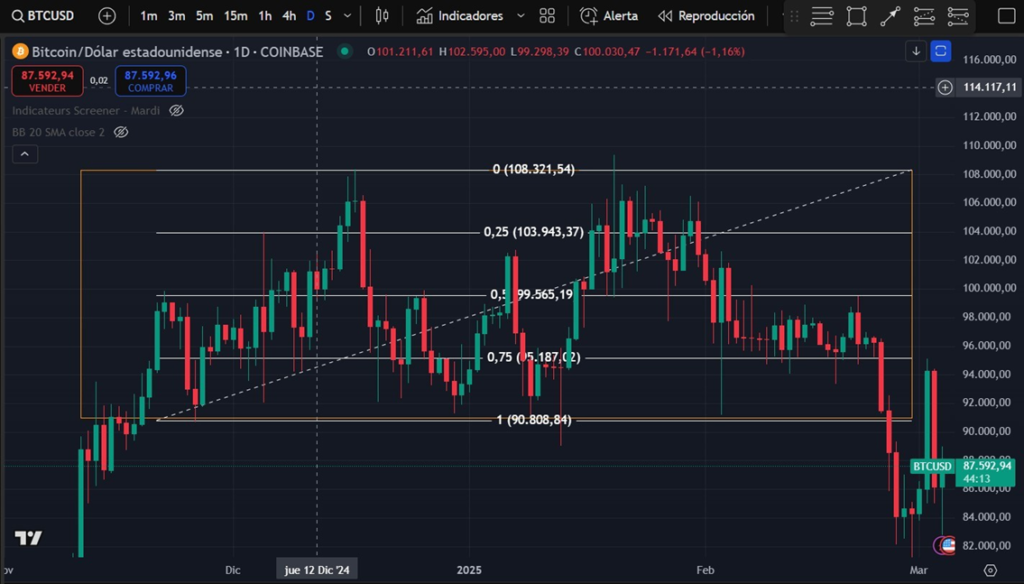The height and width of the screenshot is (584, 1024).
Task: Click the 114.117,11 crosshair price label
Action: (989, 87)
